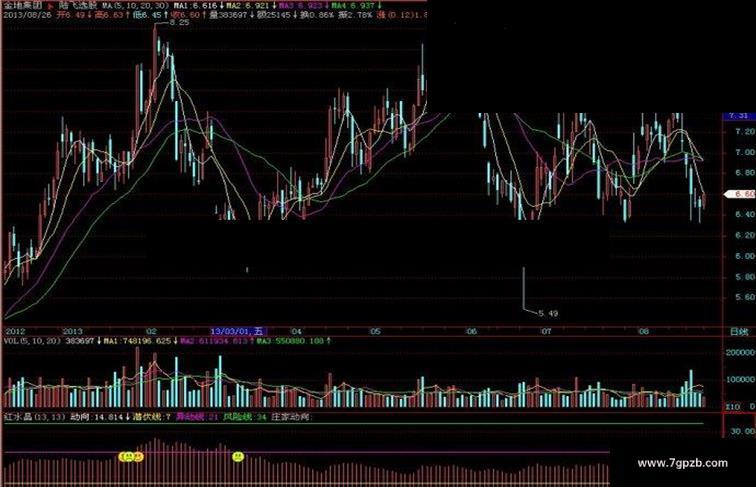Click the highlighted 13/03/01 date marker
This screenshot has height=487, width=756.
[237, 331]
